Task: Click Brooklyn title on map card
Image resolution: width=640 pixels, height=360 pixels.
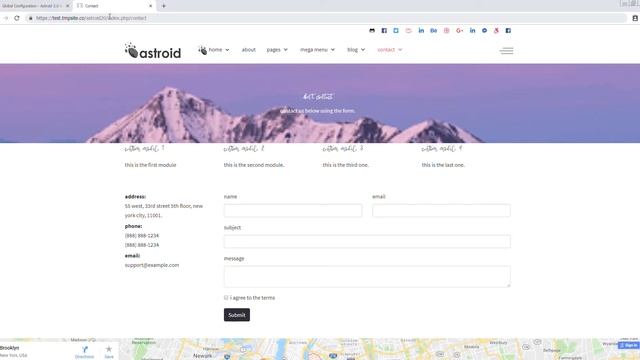Action: pos(9,348)
